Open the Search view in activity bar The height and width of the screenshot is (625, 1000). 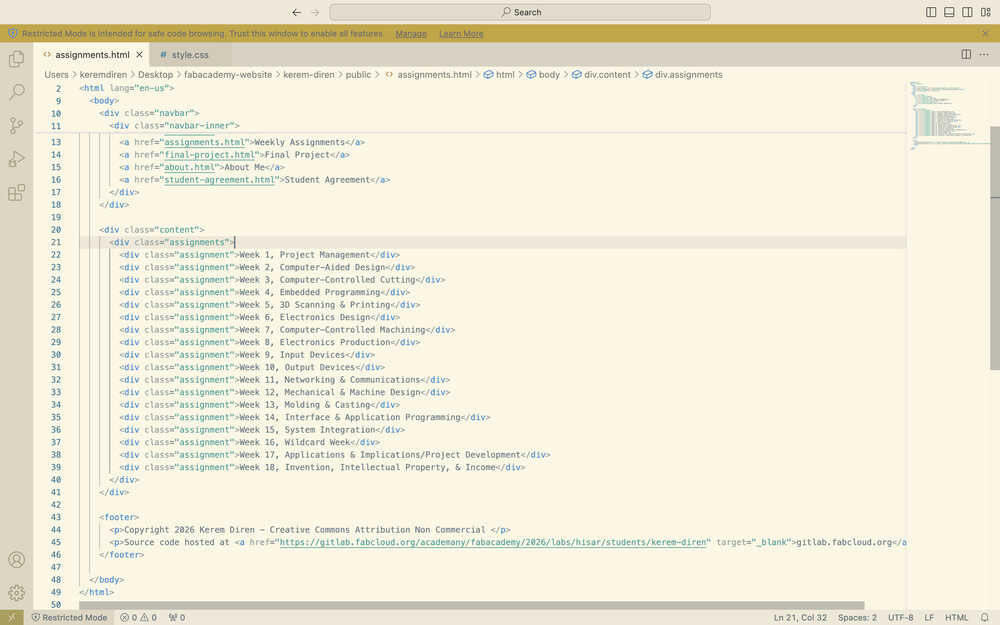point(17,92)
